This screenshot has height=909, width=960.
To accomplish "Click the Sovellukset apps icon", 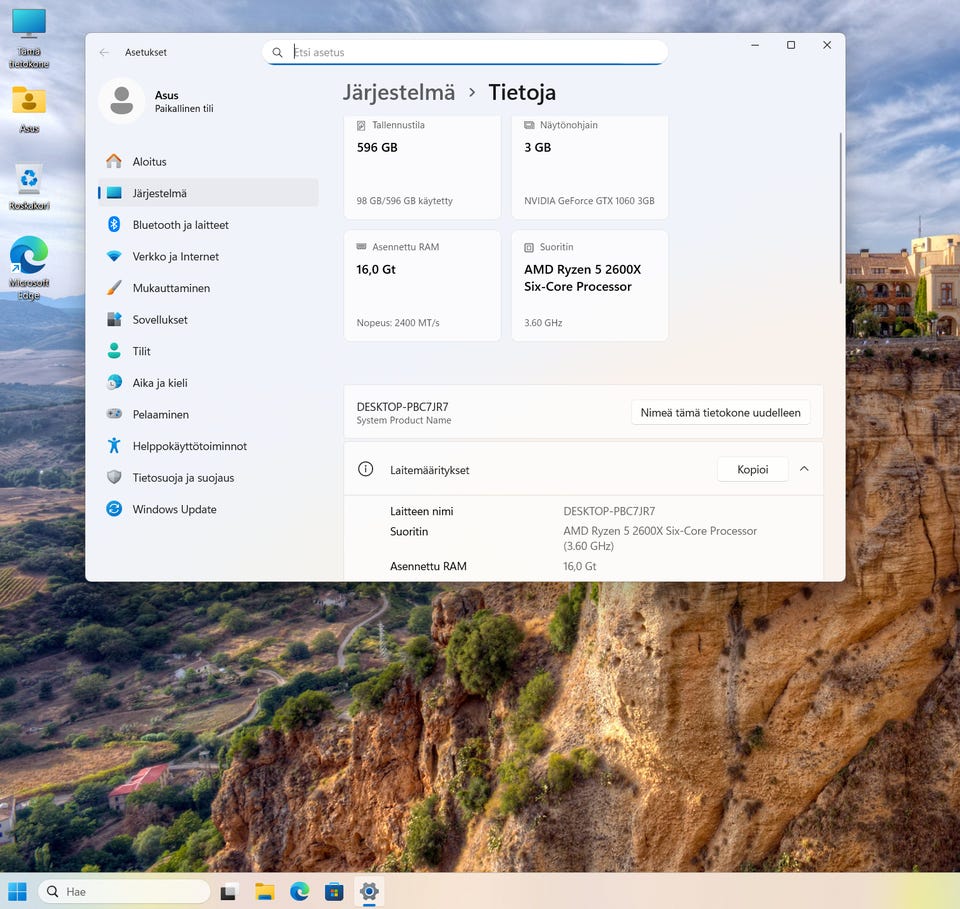I will pos(114,319).
